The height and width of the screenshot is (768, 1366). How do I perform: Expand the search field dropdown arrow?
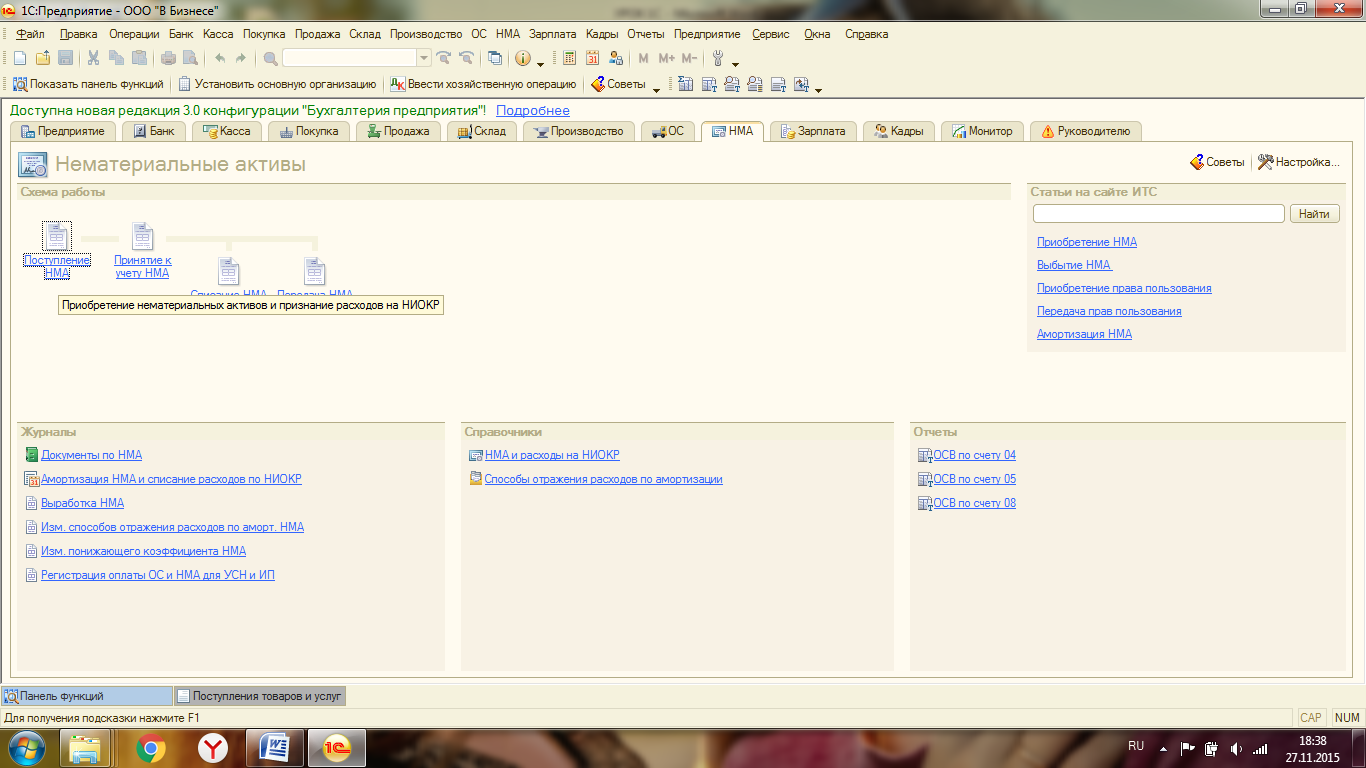pos(424,58)
